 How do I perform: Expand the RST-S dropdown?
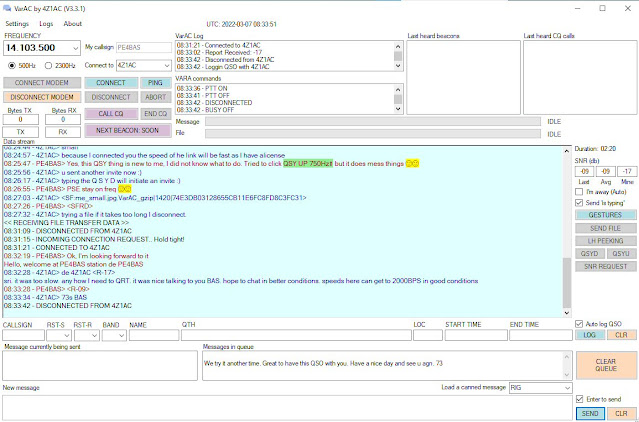point(67,335)
